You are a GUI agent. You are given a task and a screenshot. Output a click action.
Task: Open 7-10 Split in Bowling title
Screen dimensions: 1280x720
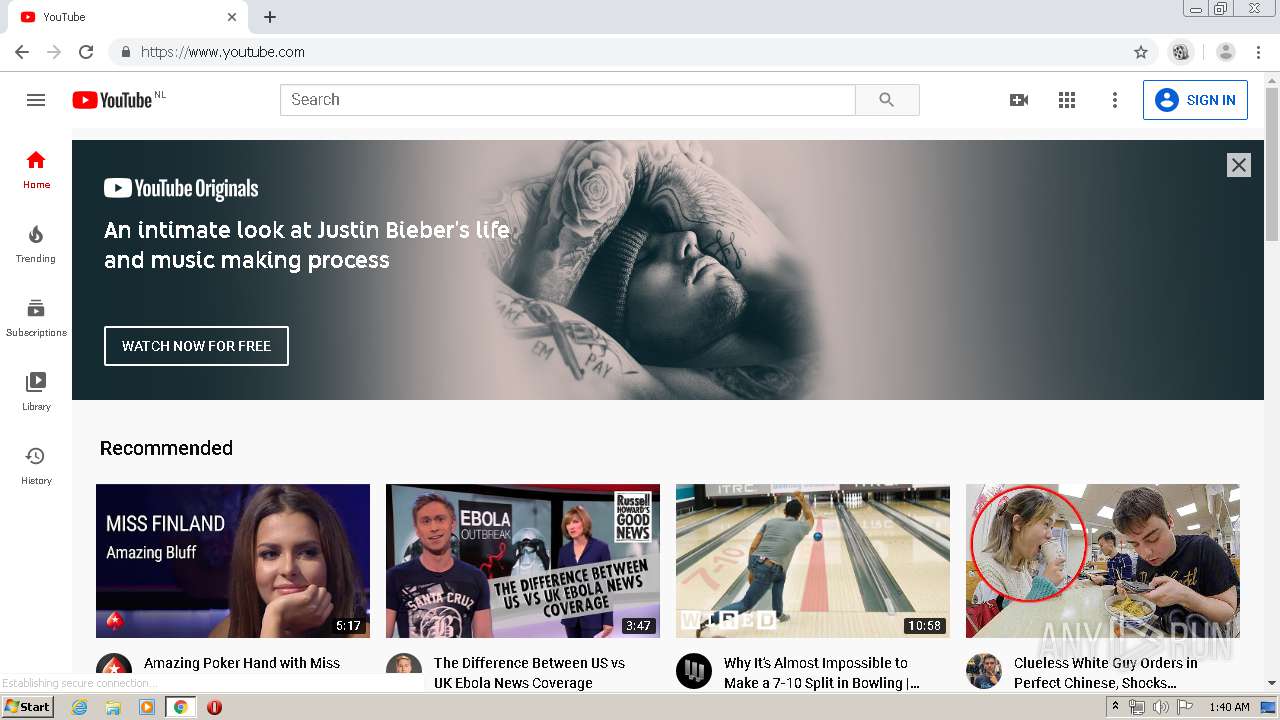coord(821,673)
